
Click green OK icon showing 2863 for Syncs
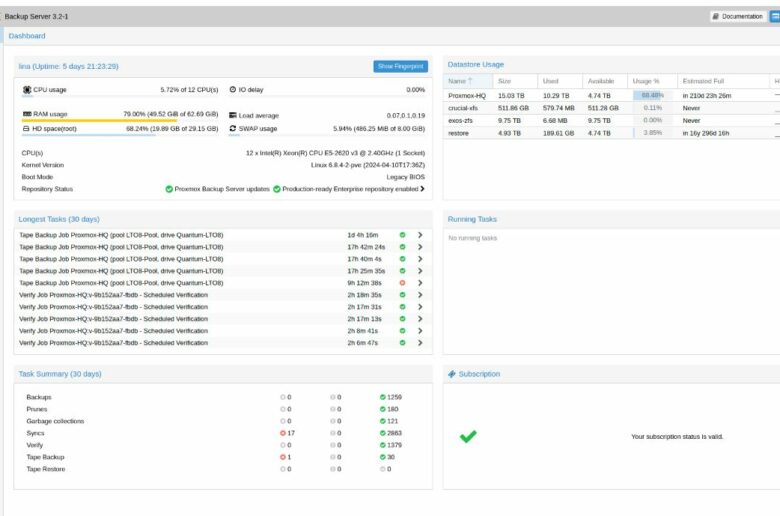click(383, 433)
